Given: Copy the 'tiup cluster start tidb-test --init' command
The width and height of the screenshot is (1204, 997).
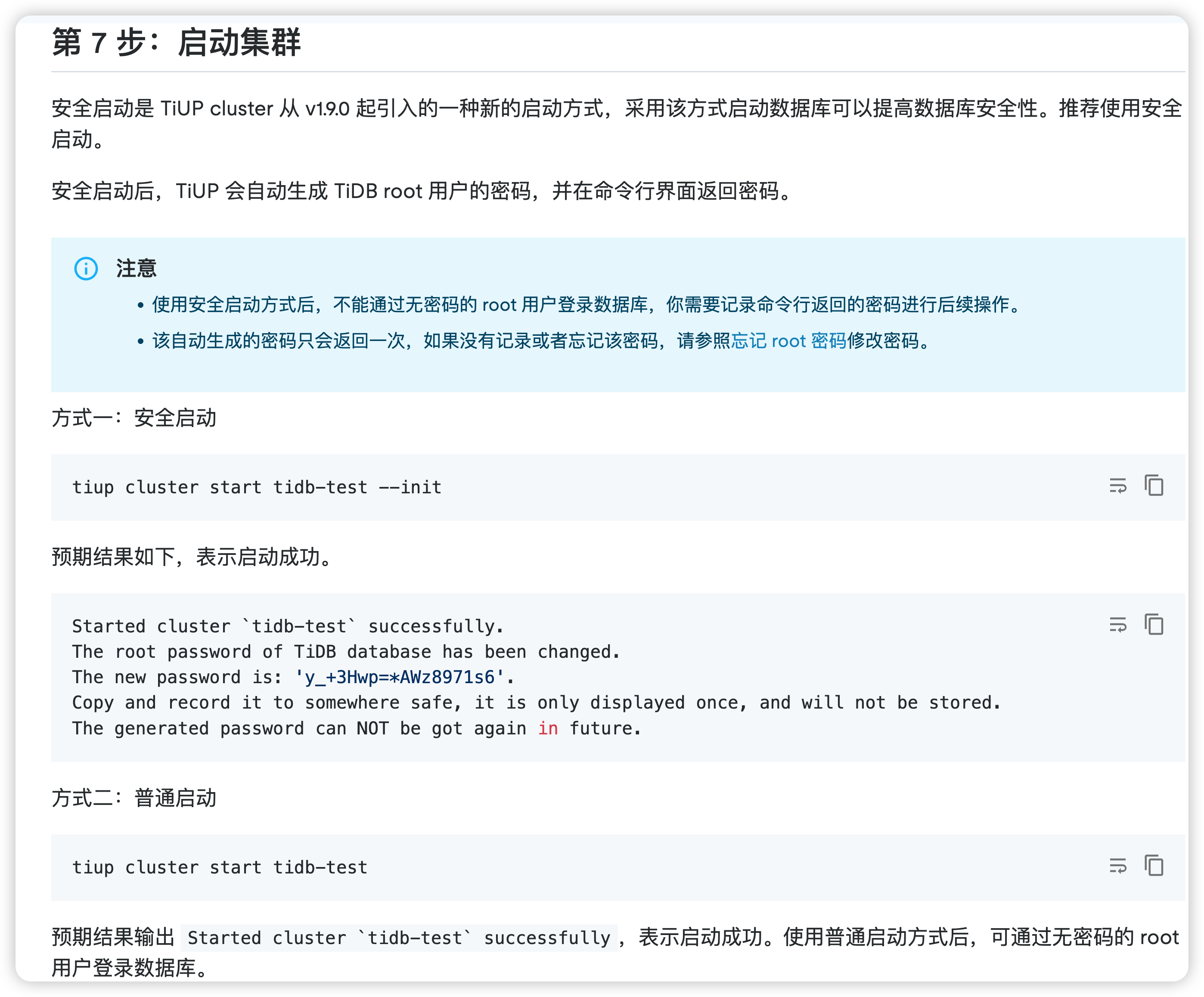Looking at the screenshot, I should [1154, 486].
